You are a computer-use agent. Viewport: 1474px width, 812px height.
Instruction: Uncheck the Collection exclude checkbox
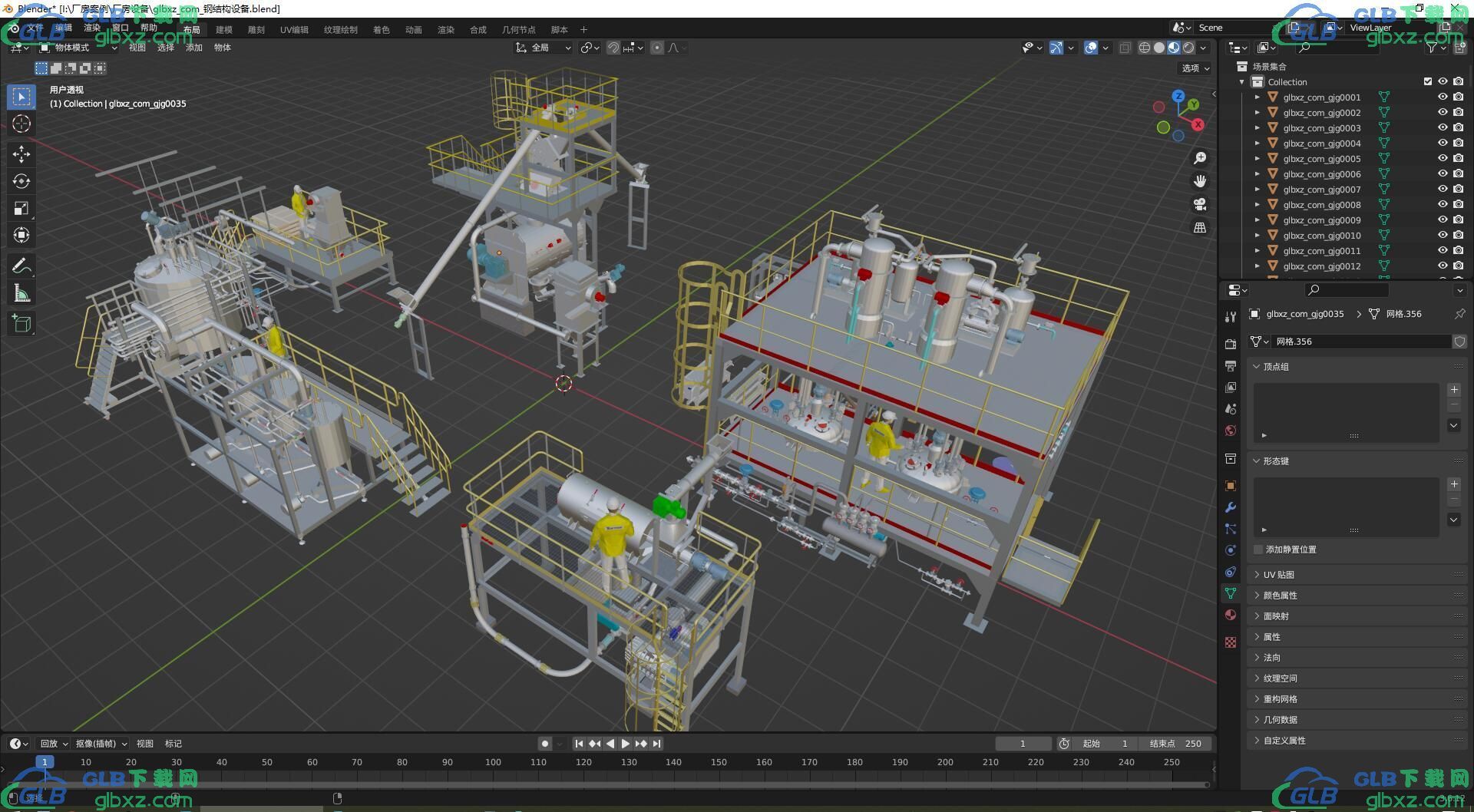(1427, 81)
